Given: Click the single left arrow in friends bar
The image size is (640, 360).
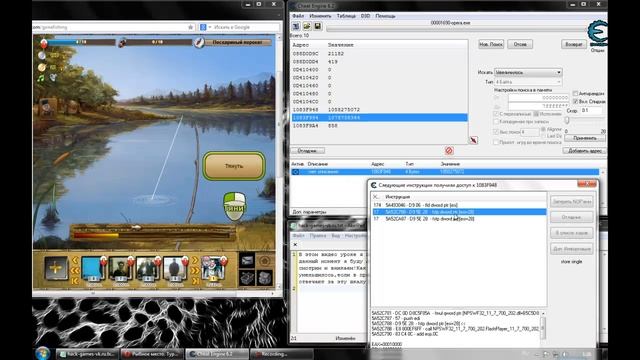Looking at the screenshot, I should [x=75, y=260].
